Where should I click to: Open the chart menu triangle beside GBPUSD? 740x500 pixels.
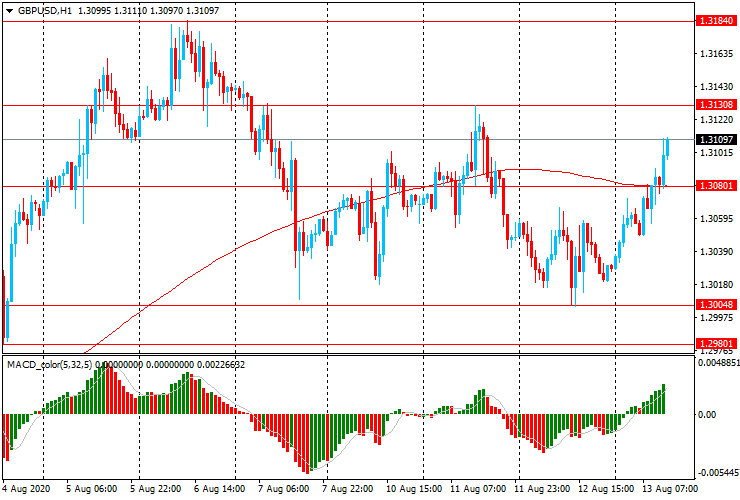click(9, 11)
